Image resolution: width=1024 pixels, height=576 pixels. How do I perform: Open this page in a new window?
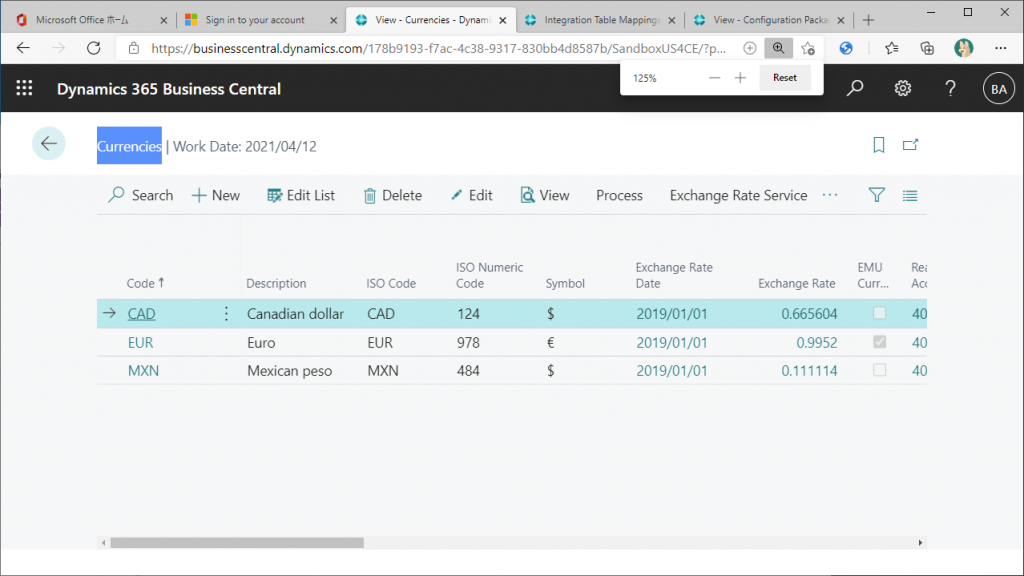coord(910,145)
